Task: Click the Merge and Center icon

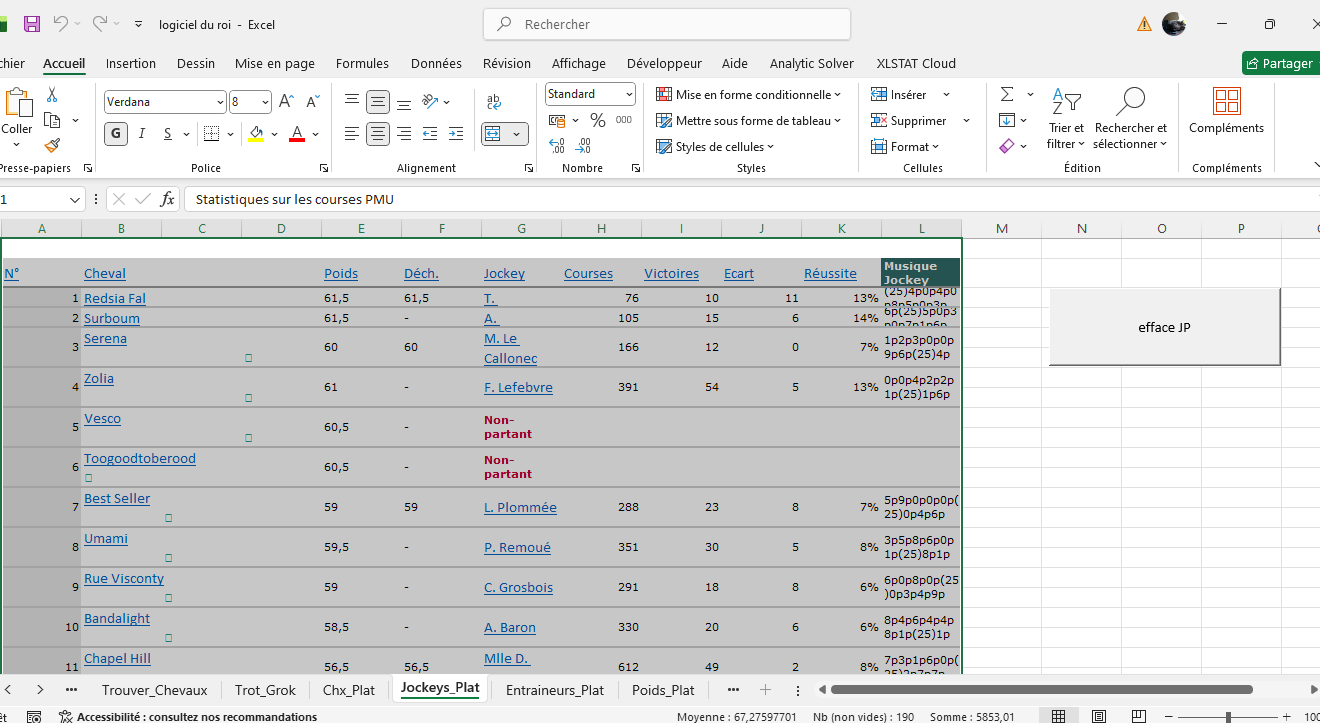Action: point(492,134)
